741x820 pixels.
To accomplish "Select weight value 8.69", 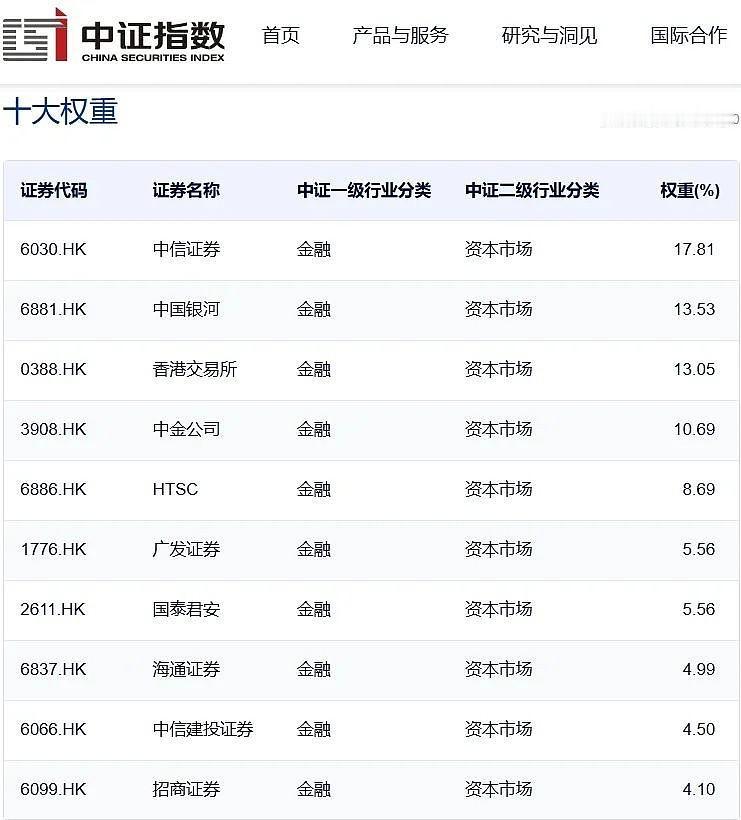I will pos(699,489).
